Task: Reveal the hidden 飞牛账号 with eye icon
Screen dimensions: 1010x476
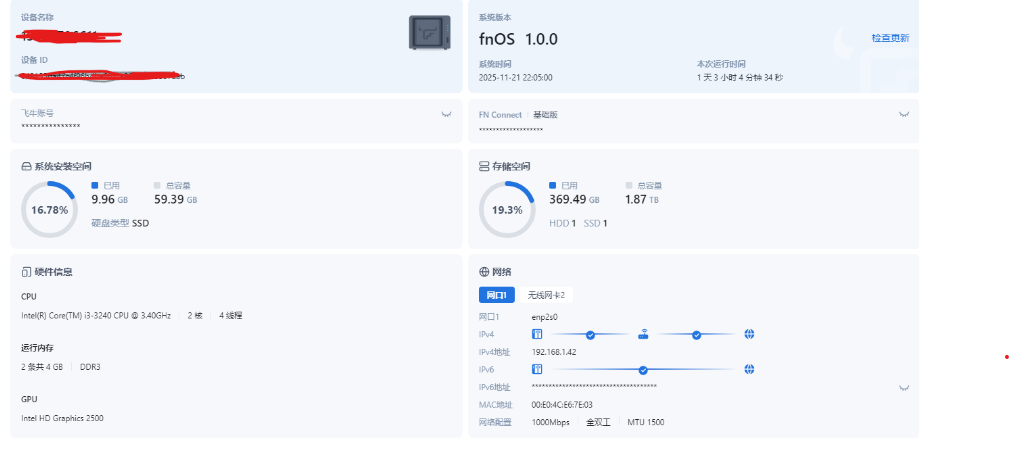Action: pos(446,114)
